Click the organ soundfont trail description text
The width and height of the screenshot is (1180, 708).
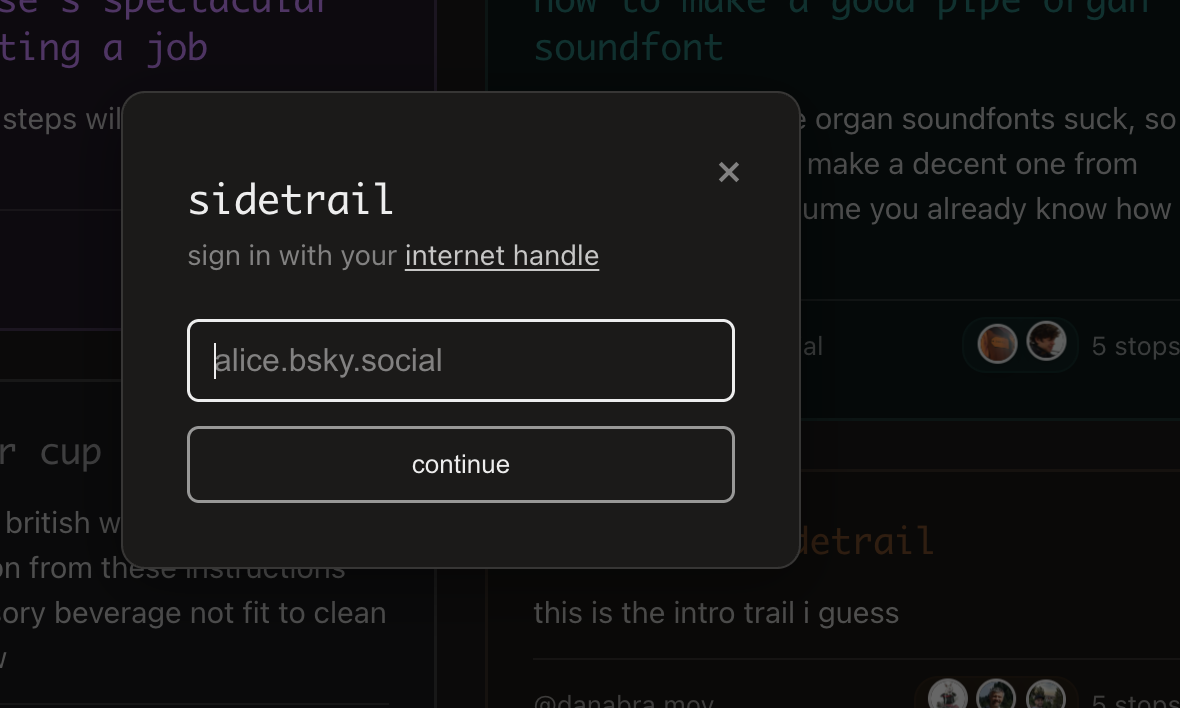click(x=990, y=164)
